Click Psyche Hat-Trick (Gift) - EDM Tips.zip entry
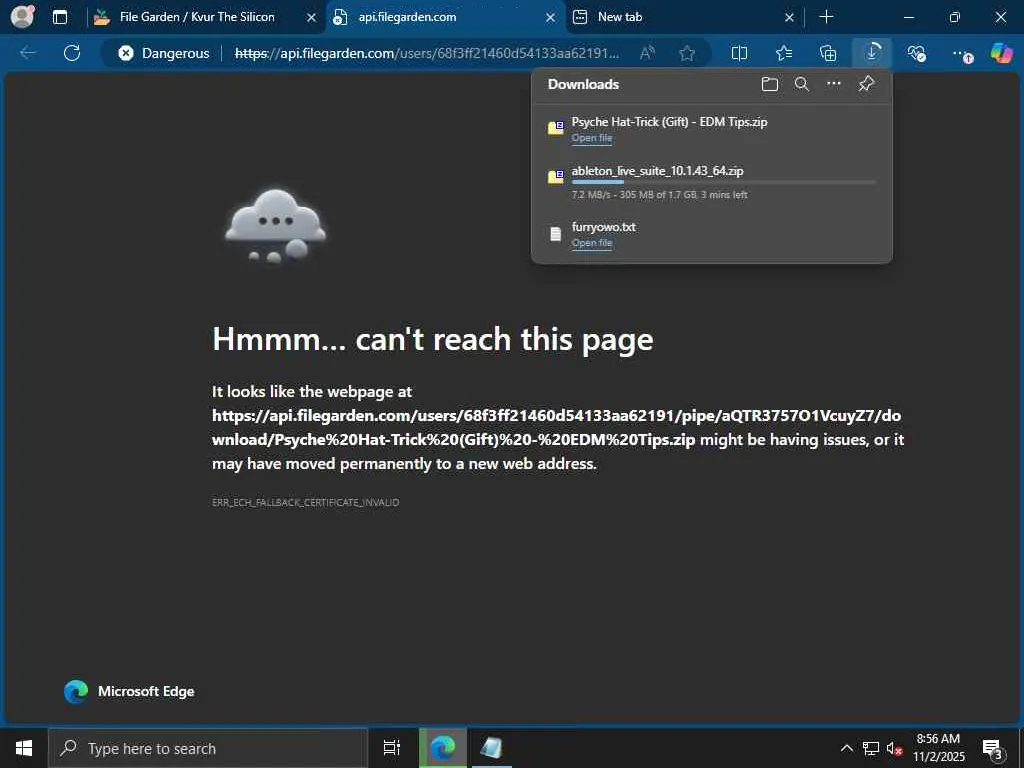Screen dimensions: 1024x768 (712, 129)
